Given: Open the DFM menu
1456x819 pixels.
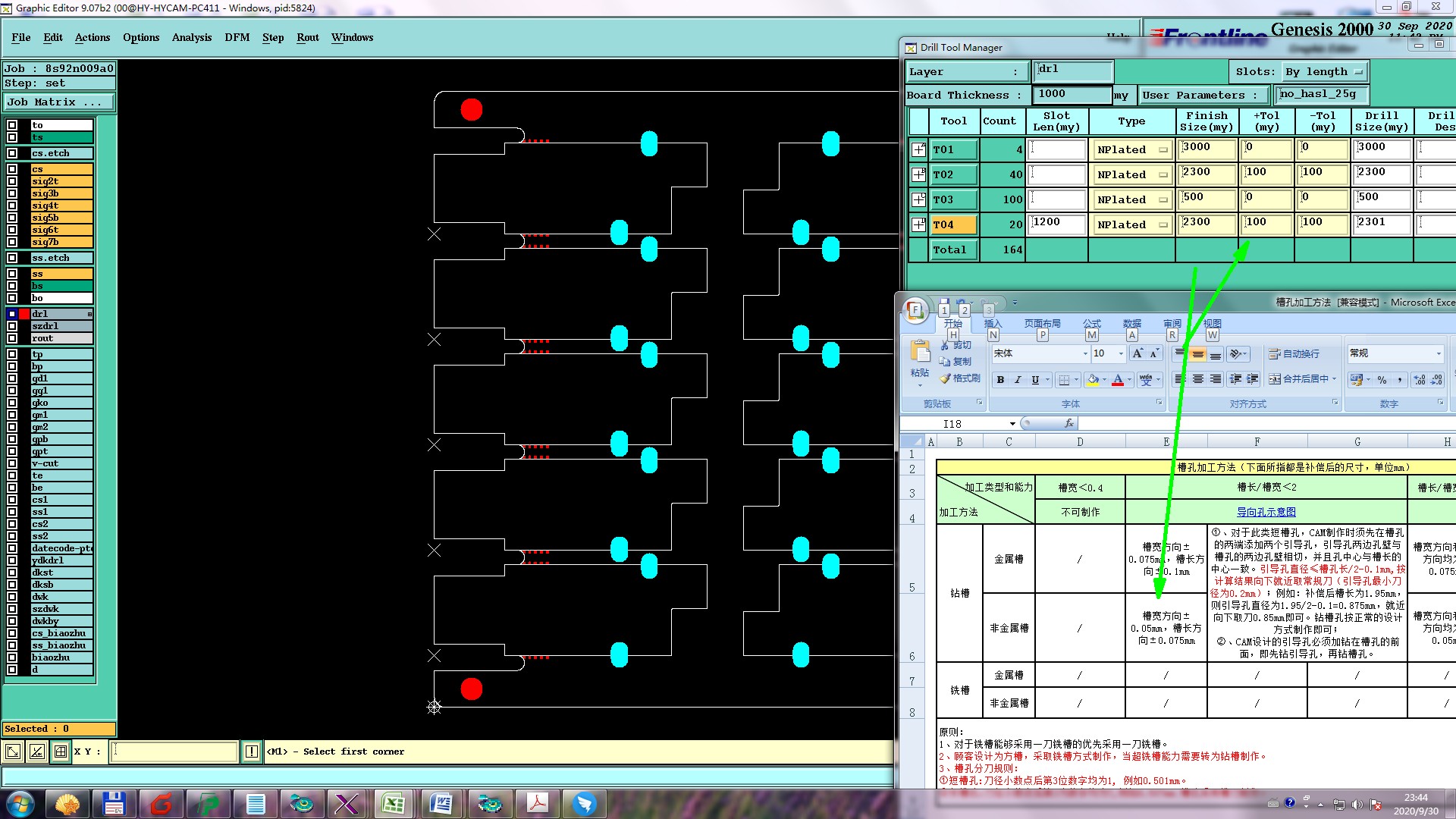Looking at the screenshot, I should pos(237,37).
